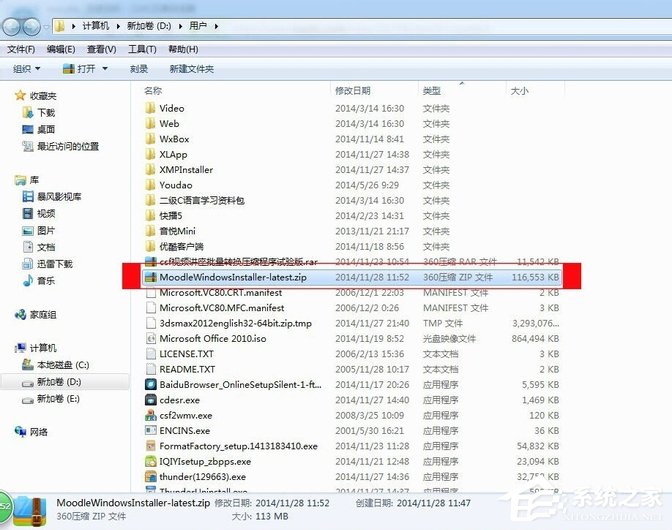Select the 收藏夹 favorites heading

click(x=43, y=96)
